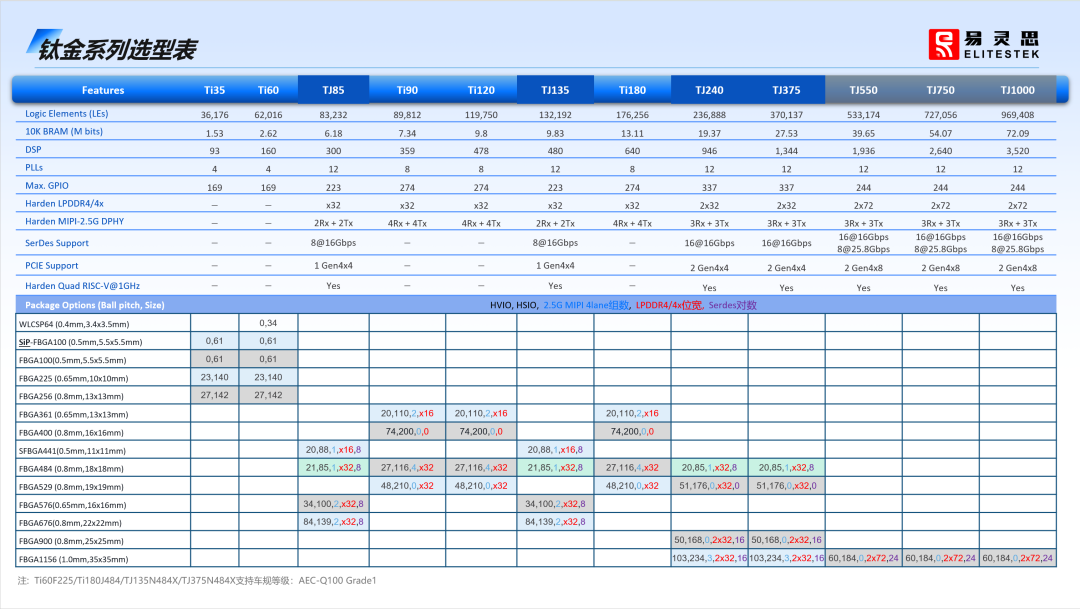The height and width of the screenshot is (609, 1080).
Task: Click the 10K BRAM (M bits) row label
Action: tap(64, 132)
